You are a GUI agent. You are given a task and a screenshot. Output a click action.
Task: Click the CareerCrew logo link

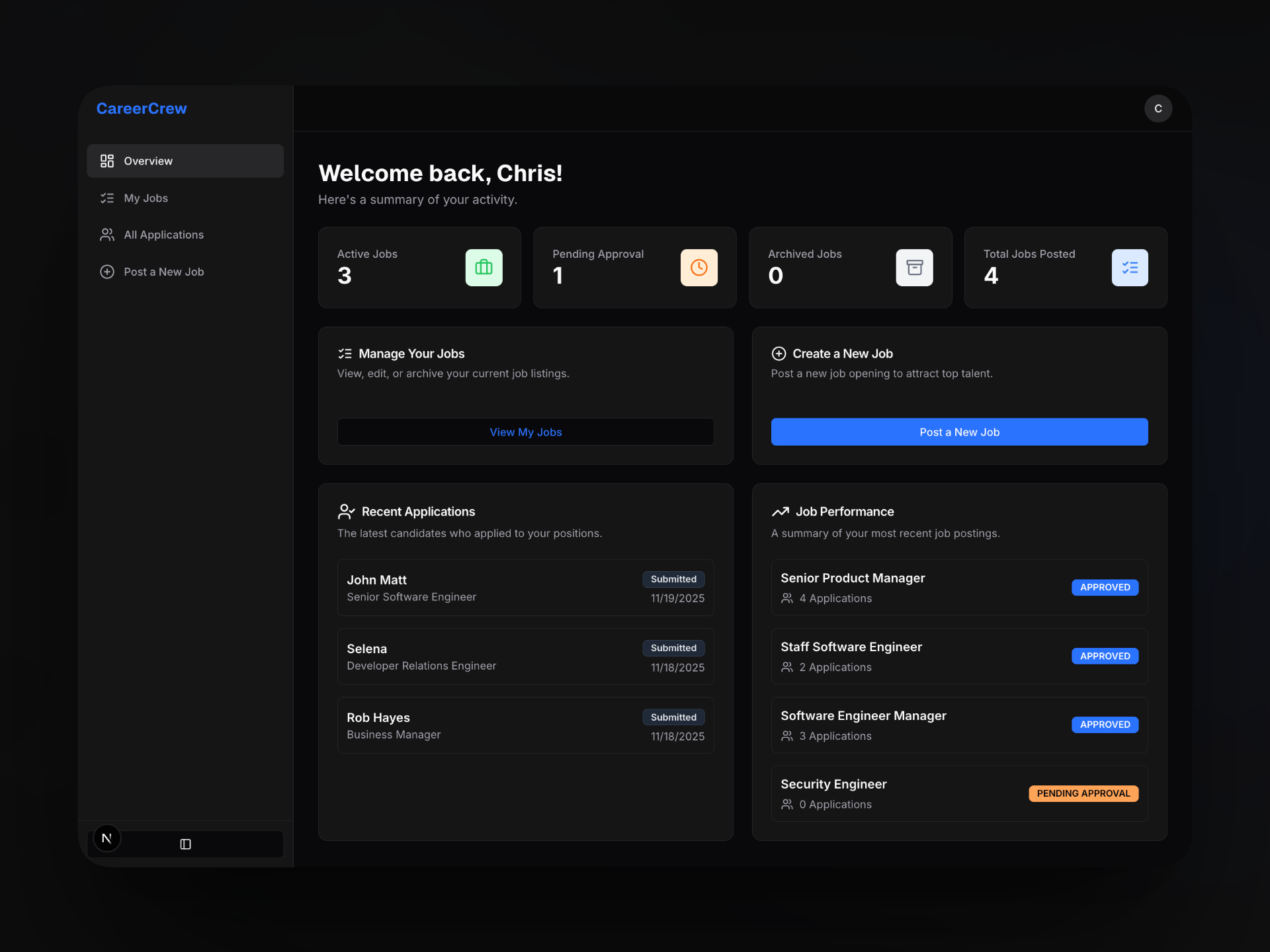pyautogui.click(x=142, y=108)
